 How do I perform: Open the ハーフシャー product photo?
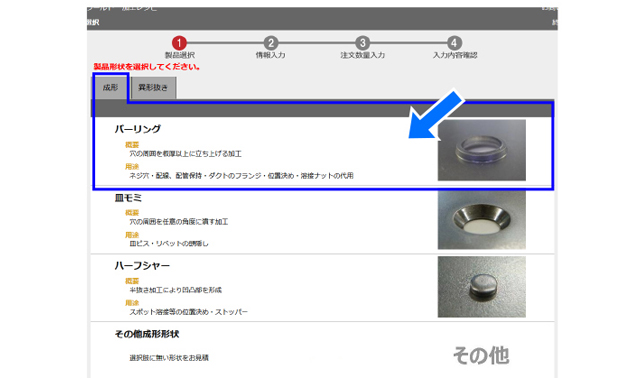pos(482,287)
